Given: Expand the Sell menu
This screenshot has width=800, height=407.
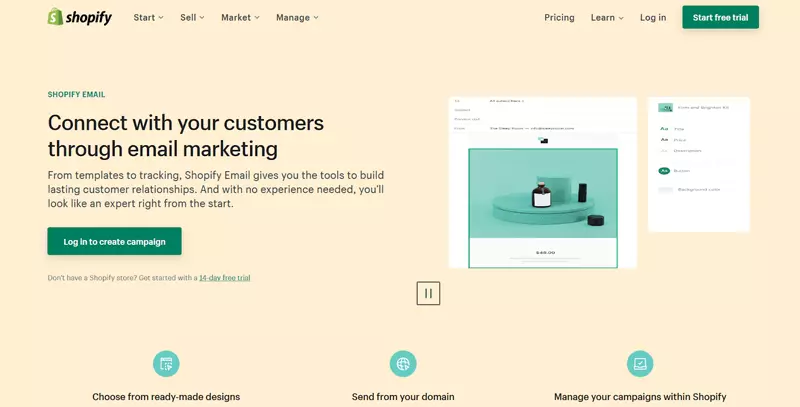Looking at the screenshot, I should [x=192, y=17].
